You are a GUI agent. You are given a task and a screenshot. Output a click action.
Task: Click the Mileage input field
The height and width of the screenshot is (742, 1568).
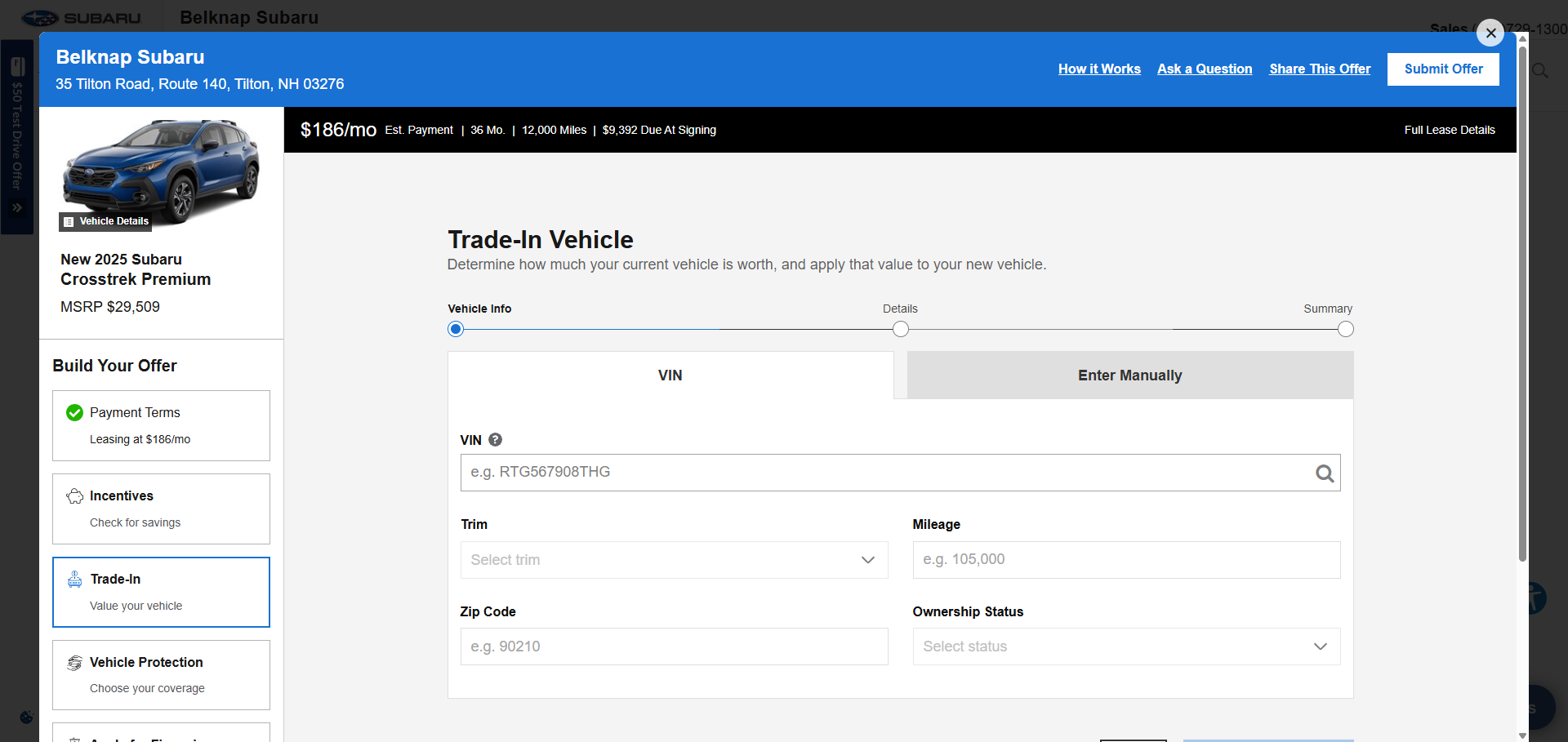click(1126, 560)
